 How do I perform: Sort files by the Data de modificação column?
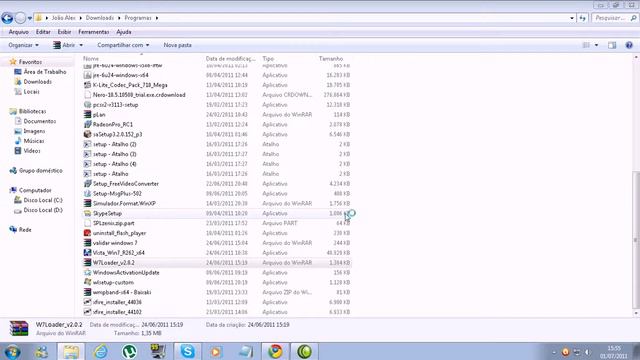point(231,59)
